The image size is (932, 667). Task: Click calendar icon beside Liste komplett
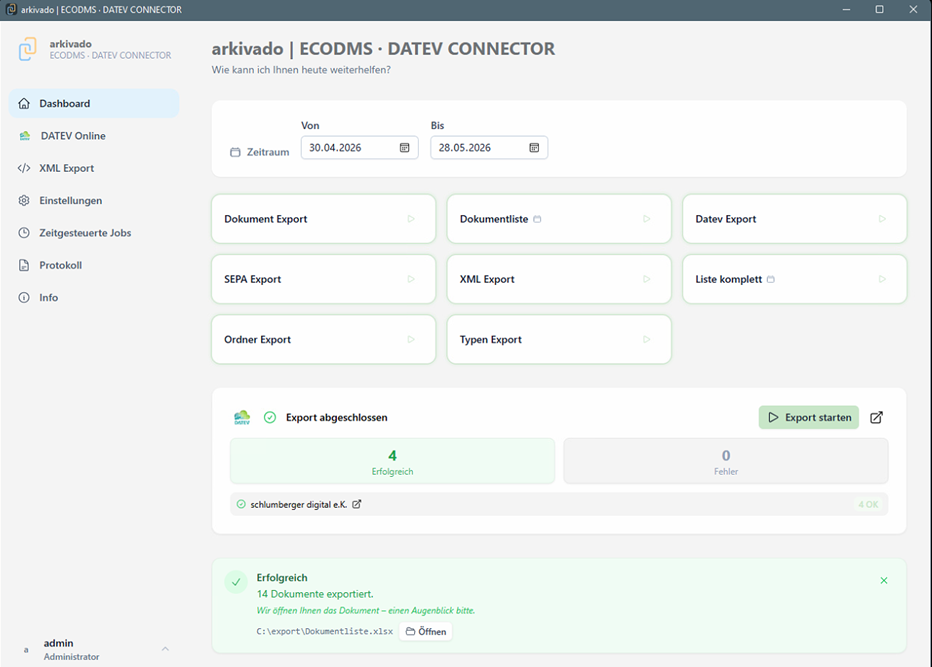(x=771, y=279)
